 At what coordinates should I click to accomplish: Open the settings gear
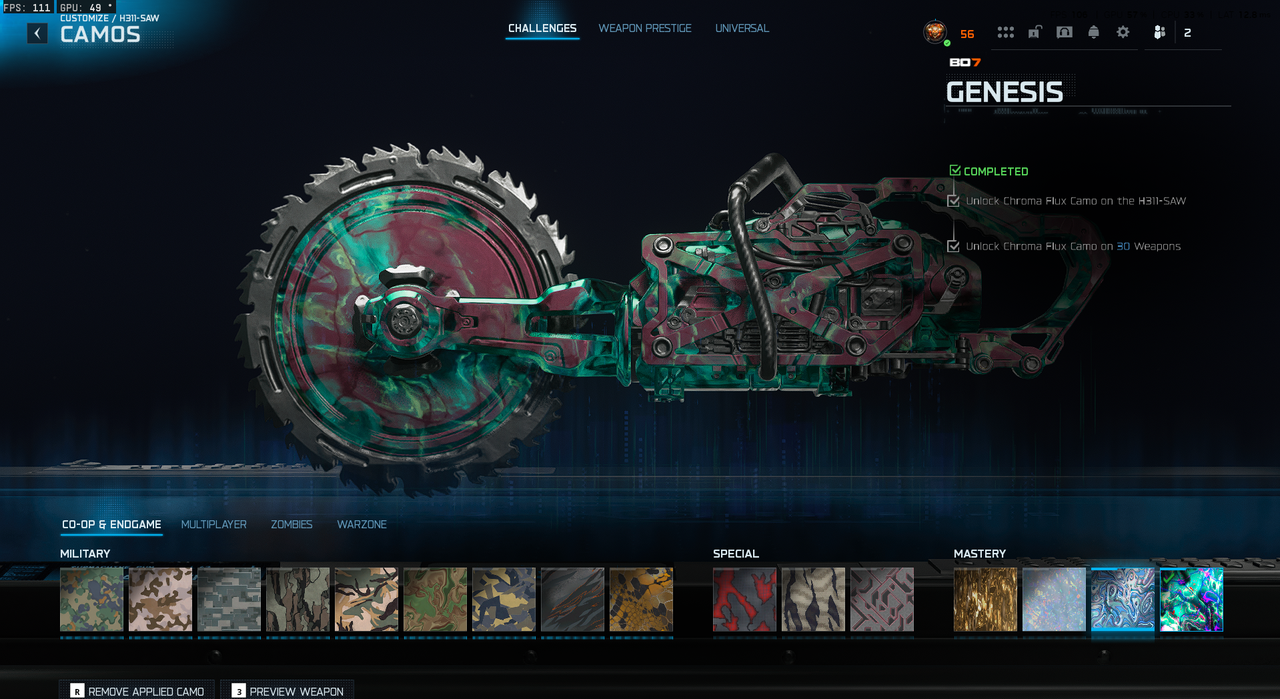tap(1123, 32)
